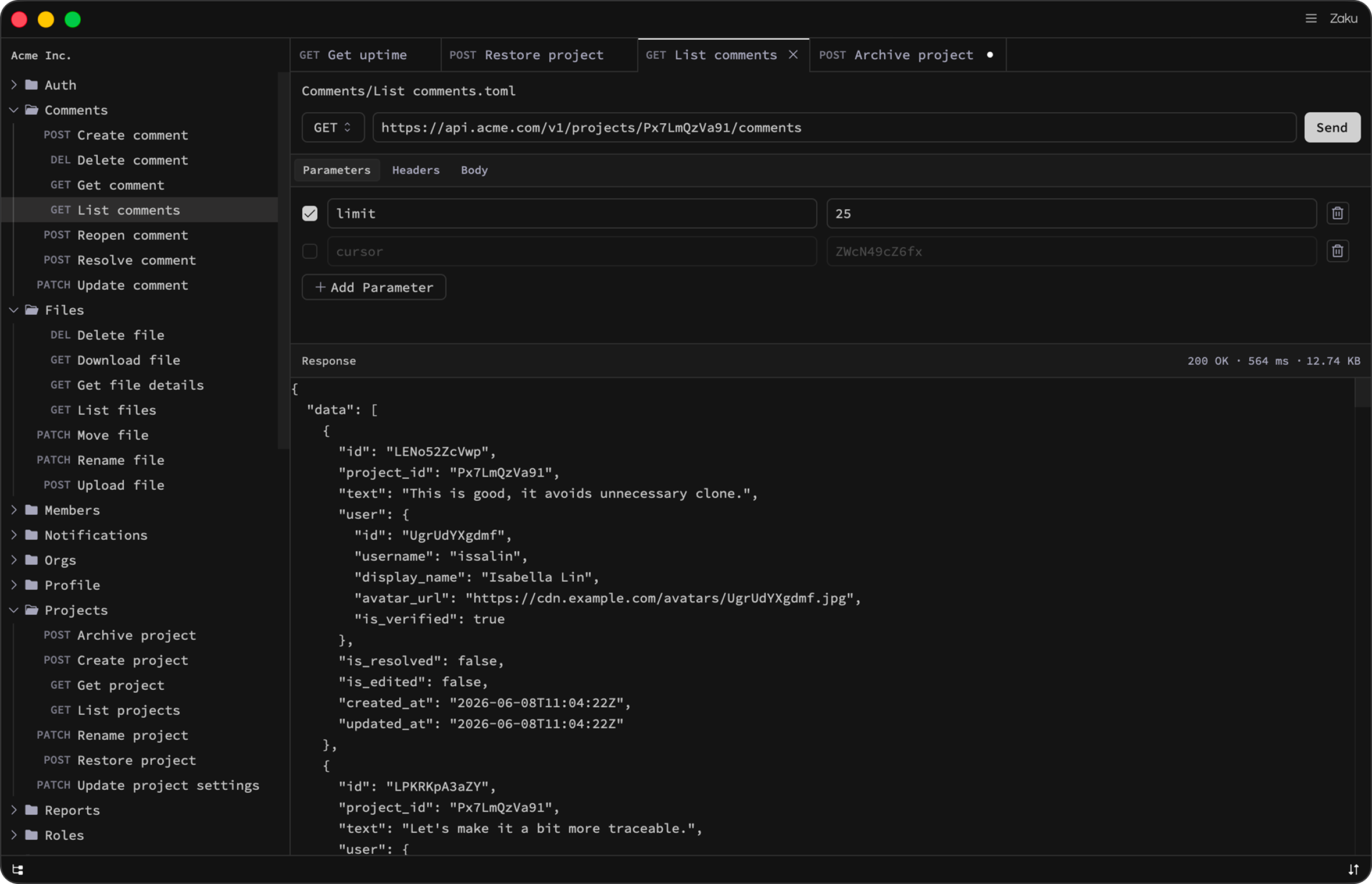
Task: Switch to the Get uptime tab
Action: pyautogui.click(x=365, y=55)
